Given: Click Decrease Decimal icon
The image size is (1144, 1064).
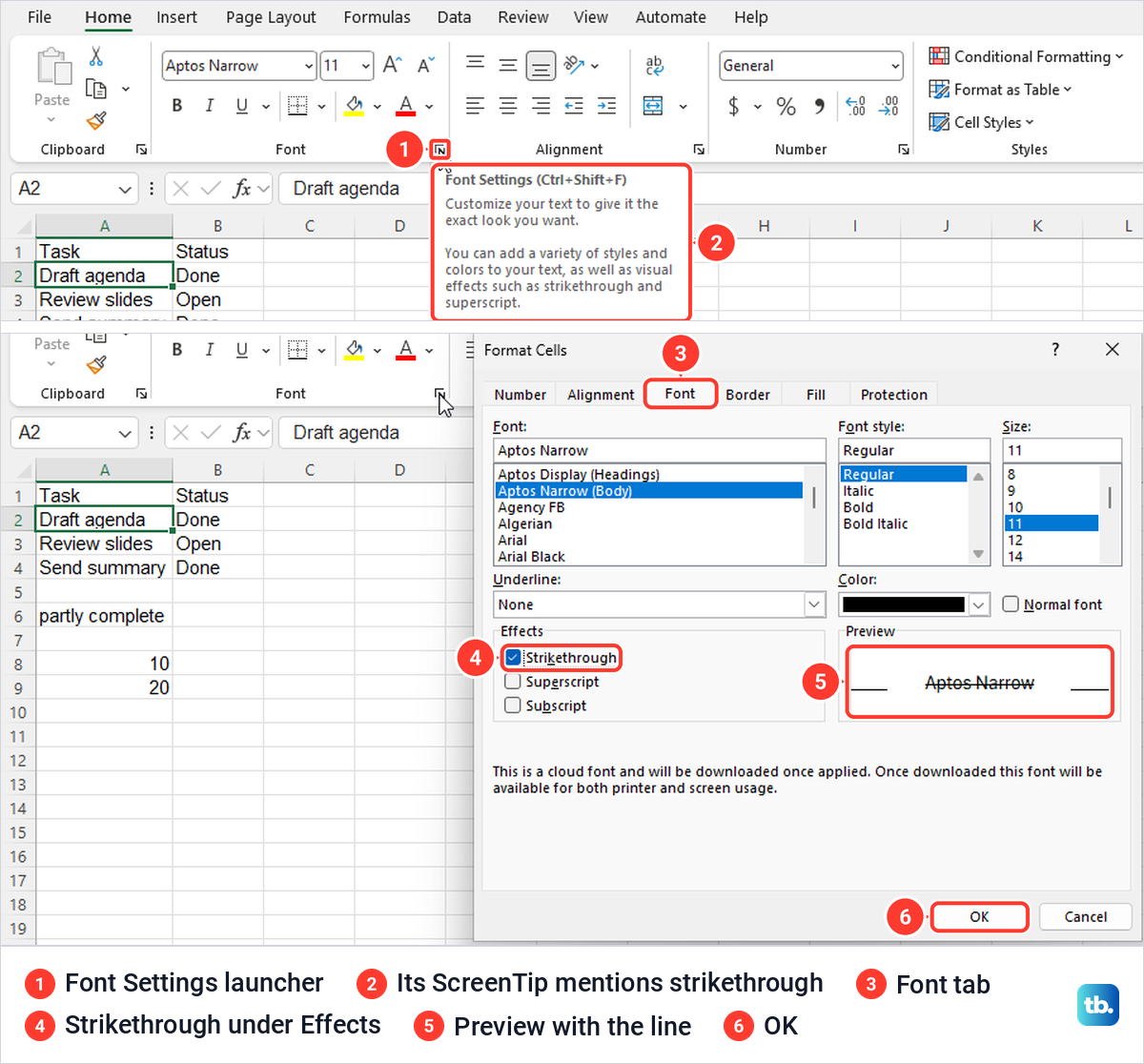Looking at the screenshot, I should pos(889,106).
